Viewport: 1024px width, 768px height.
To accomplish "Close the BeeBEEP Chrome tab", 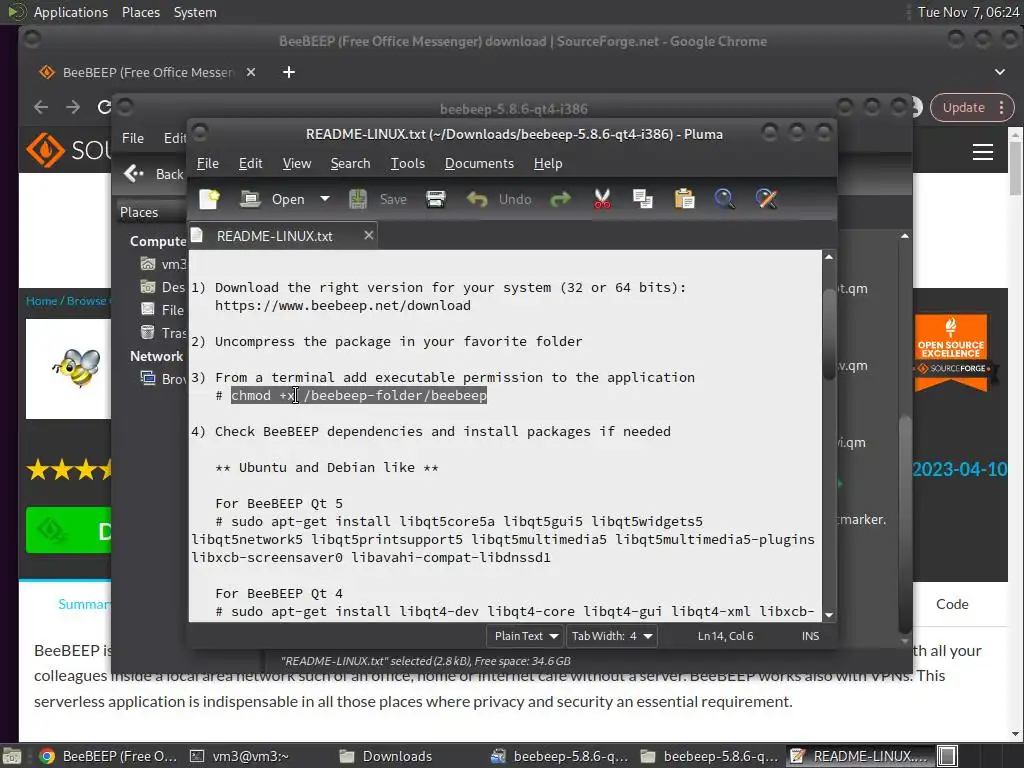I will (x=251, y=72).
